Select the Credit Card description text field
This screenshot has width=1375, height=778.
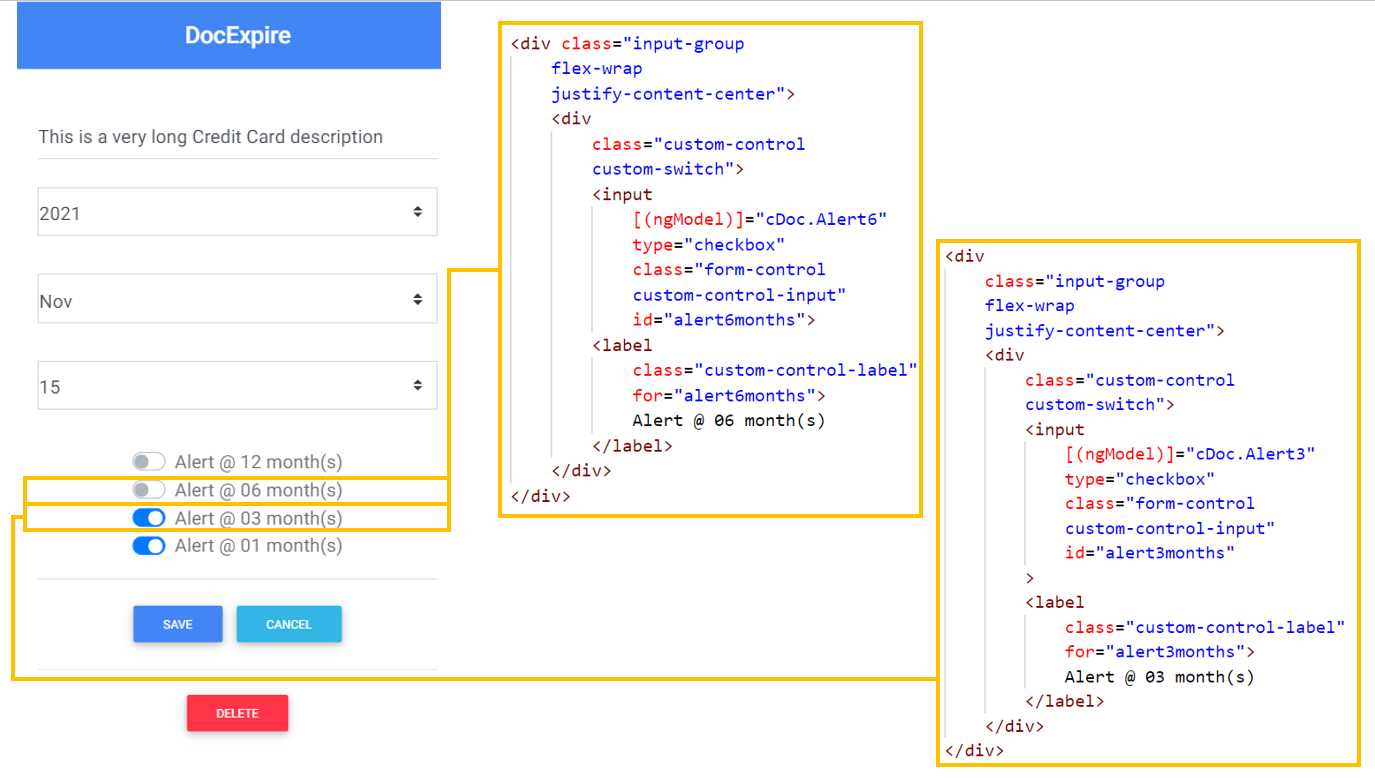pos(210,137)
